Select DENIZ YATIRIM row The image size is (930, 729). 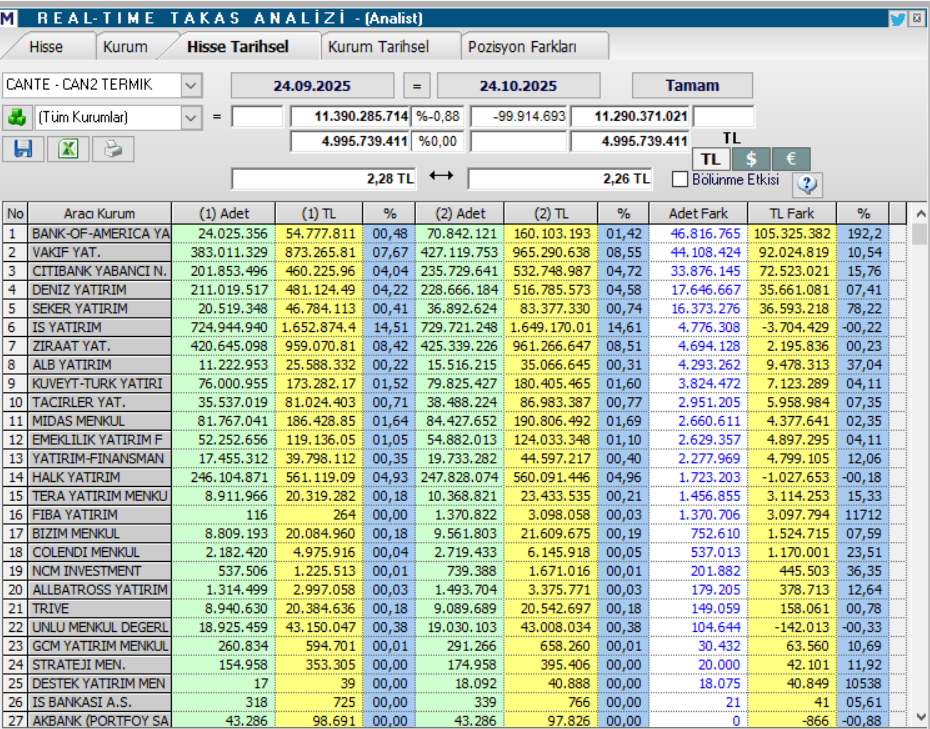456,290
